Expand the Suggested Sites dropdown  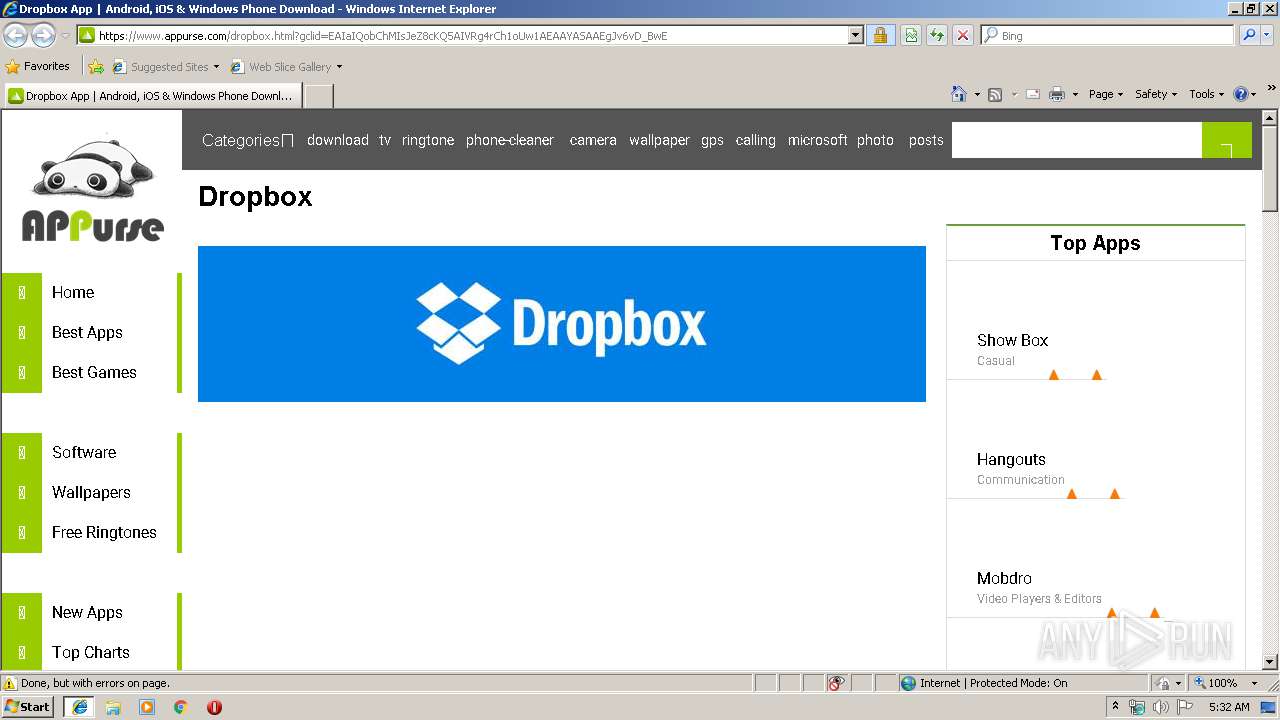[216, 67]
